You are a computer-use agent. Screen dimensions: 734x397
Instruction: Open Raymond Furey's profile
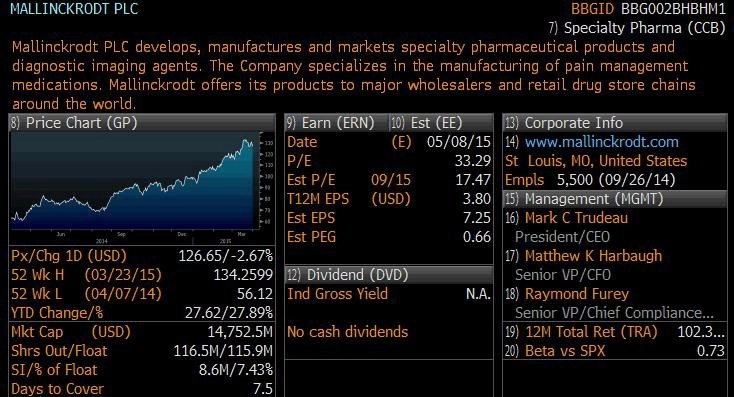(x=577, y=294)
